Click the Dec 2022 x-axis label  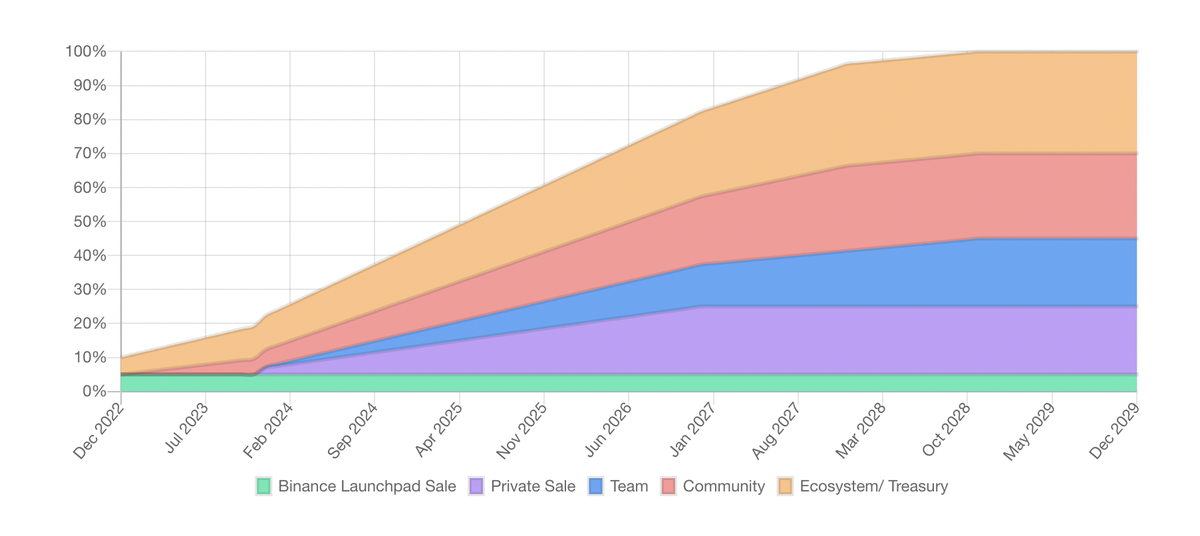[x=100, y=430]
